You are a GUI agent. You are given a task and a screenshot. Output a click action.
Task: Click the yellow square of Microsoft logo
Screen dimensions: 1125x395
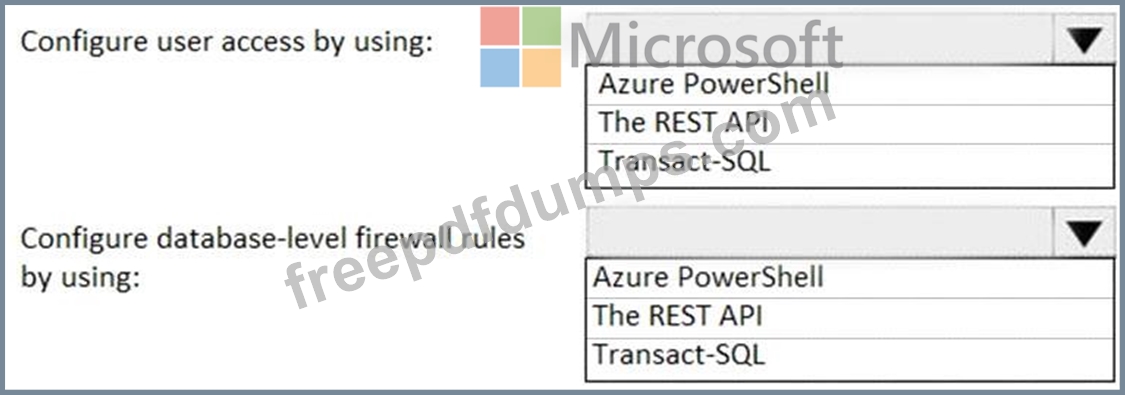[541, 67]
